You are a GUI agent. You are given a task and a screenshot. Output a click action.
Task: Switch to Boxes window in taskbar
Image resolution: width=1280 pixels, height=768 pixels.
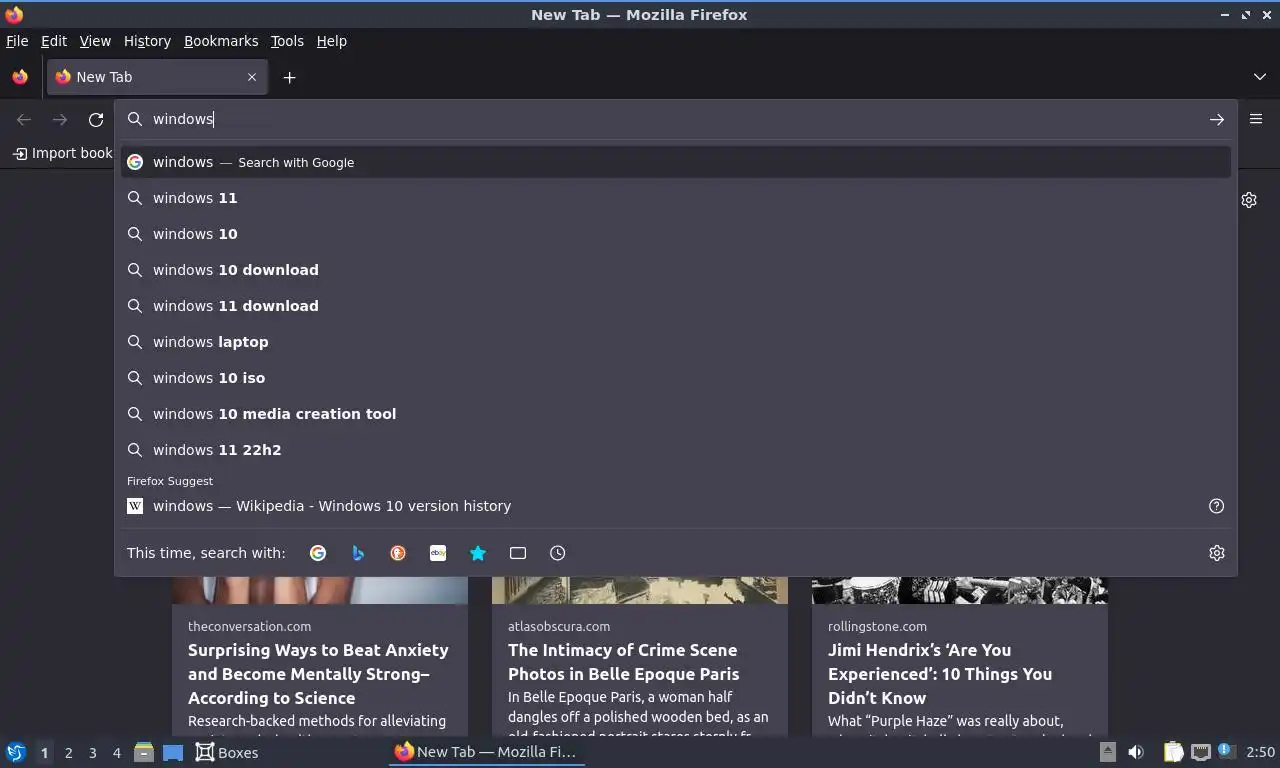227,752
